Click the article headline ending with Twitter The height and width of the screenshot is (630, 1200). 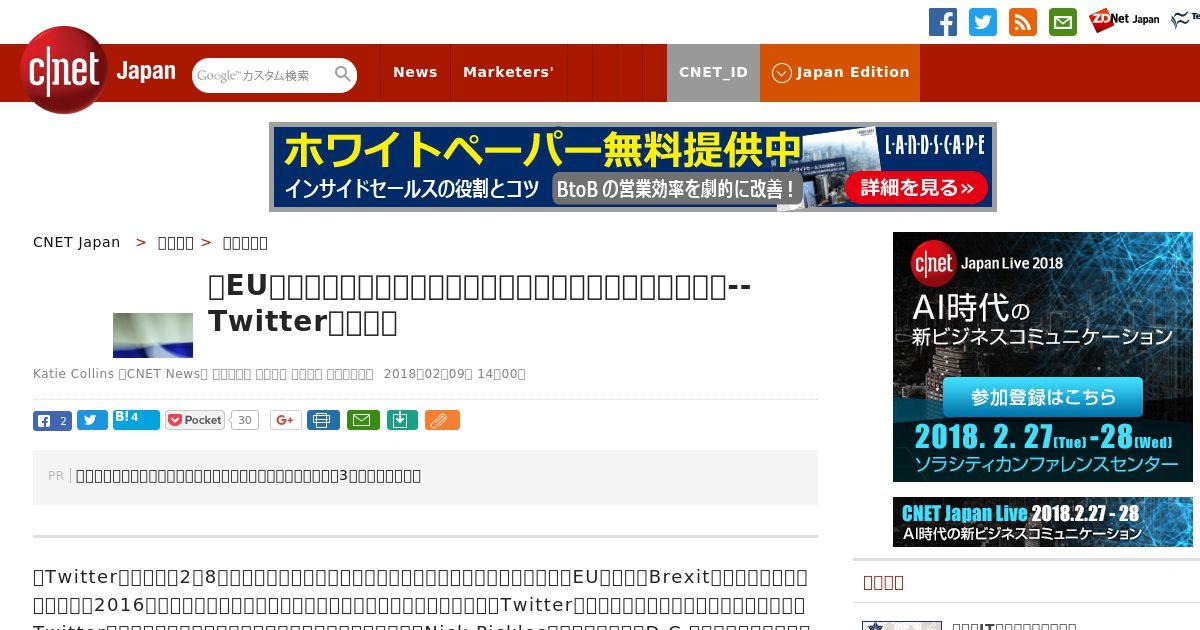click(x=480, y=303)
